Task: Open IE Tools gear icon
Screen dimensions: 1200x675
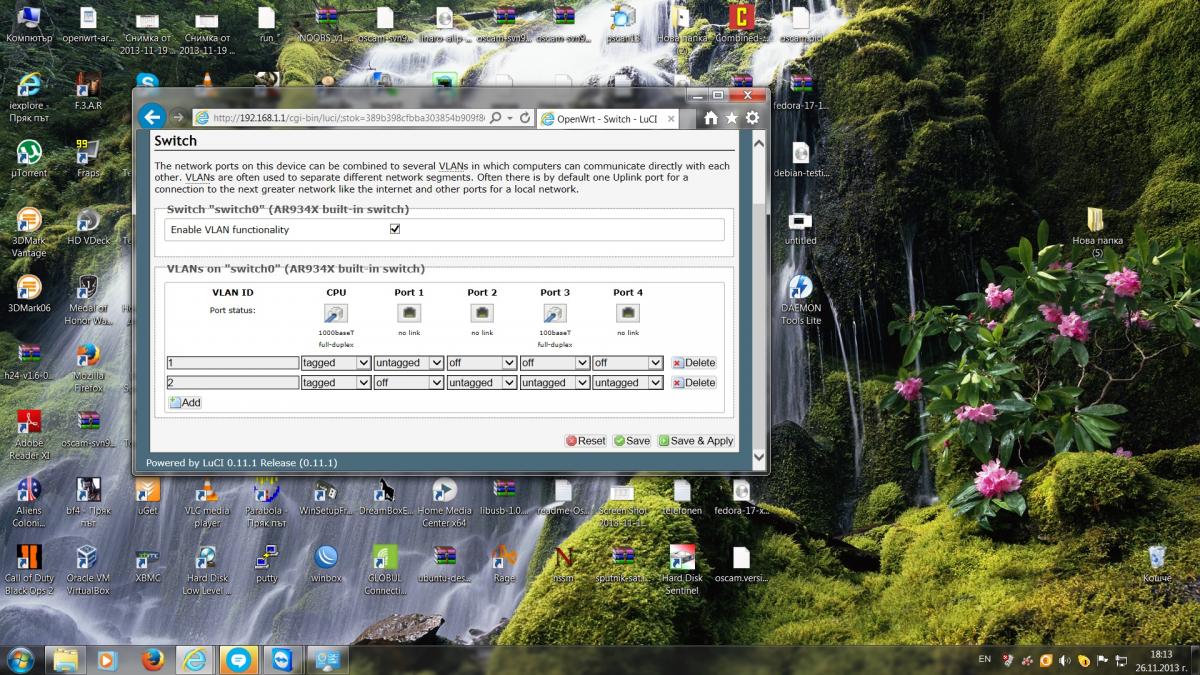Action: click(x=752, y=118)
